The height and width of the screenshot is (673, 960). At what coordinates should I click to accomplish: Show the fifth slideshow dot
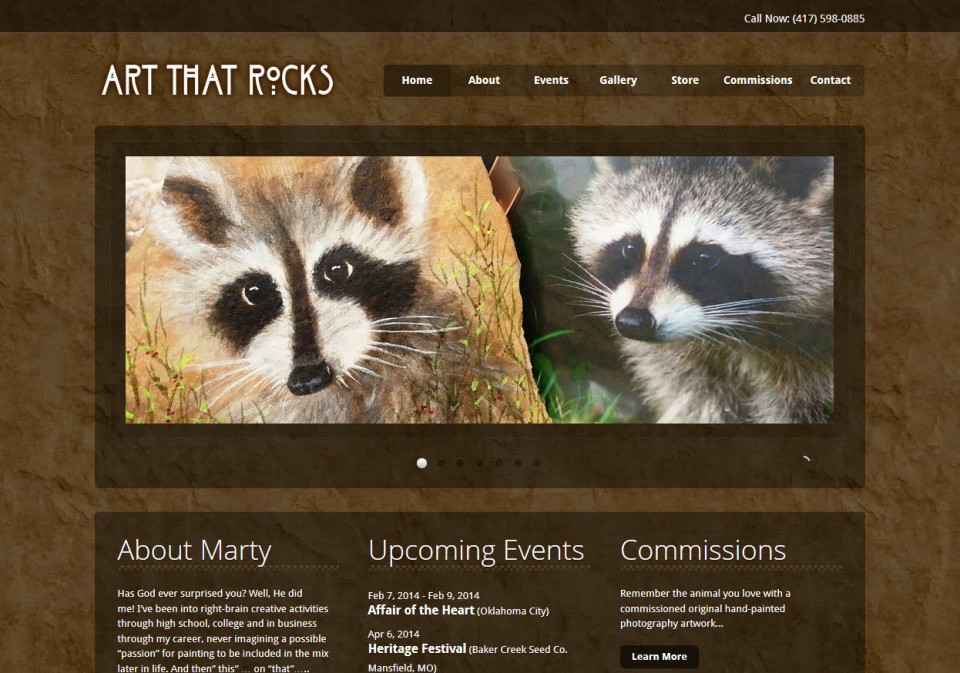tap(499, 463)
